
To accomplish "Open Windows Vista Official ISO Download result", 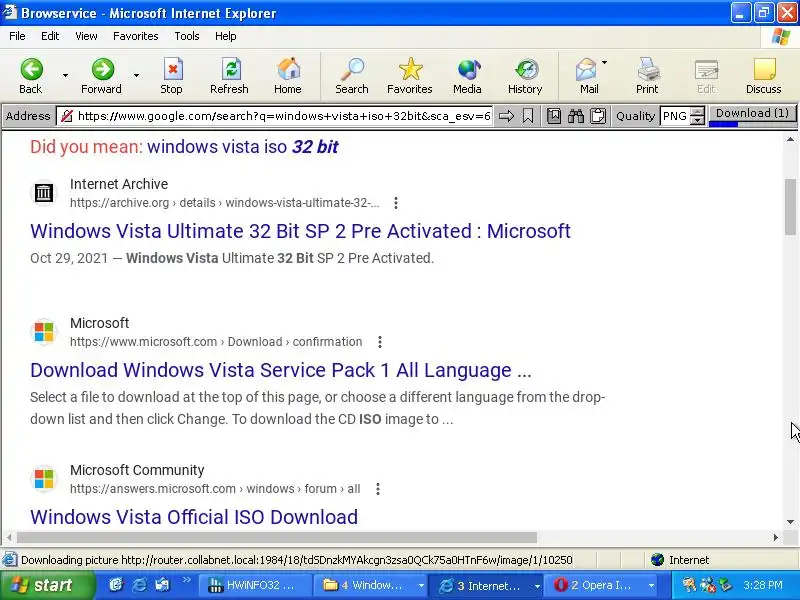I will tap(194, 517).
